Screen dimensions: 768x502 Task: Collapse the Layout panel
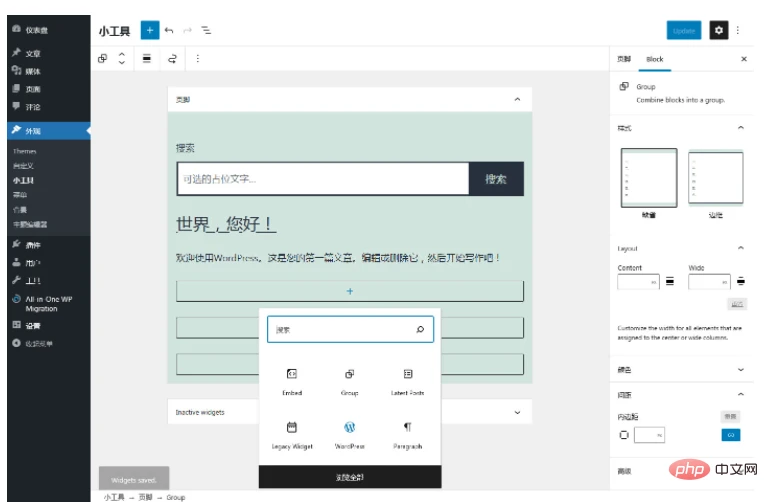click(x=741, y=248)
